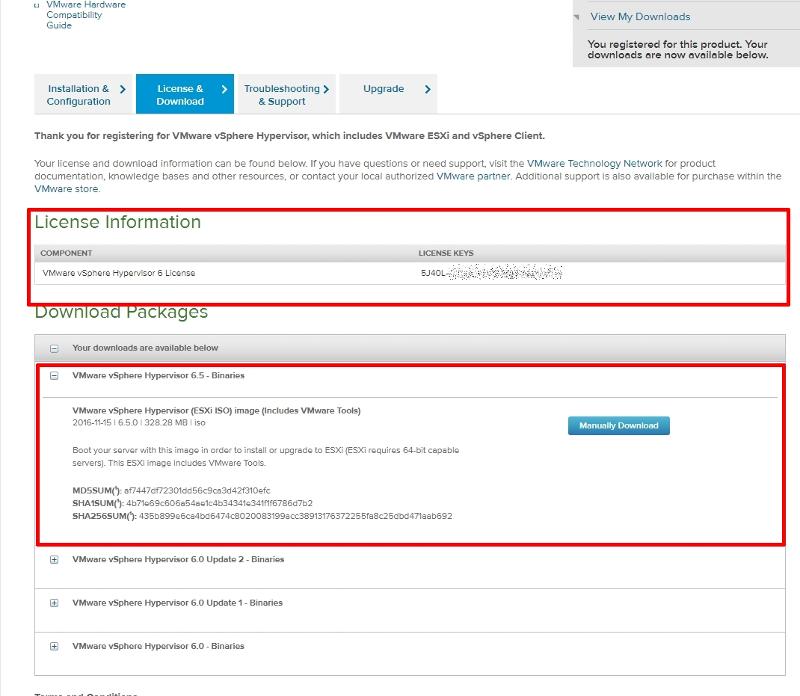Click chevron on License & Download tab

tap(224, 89)
